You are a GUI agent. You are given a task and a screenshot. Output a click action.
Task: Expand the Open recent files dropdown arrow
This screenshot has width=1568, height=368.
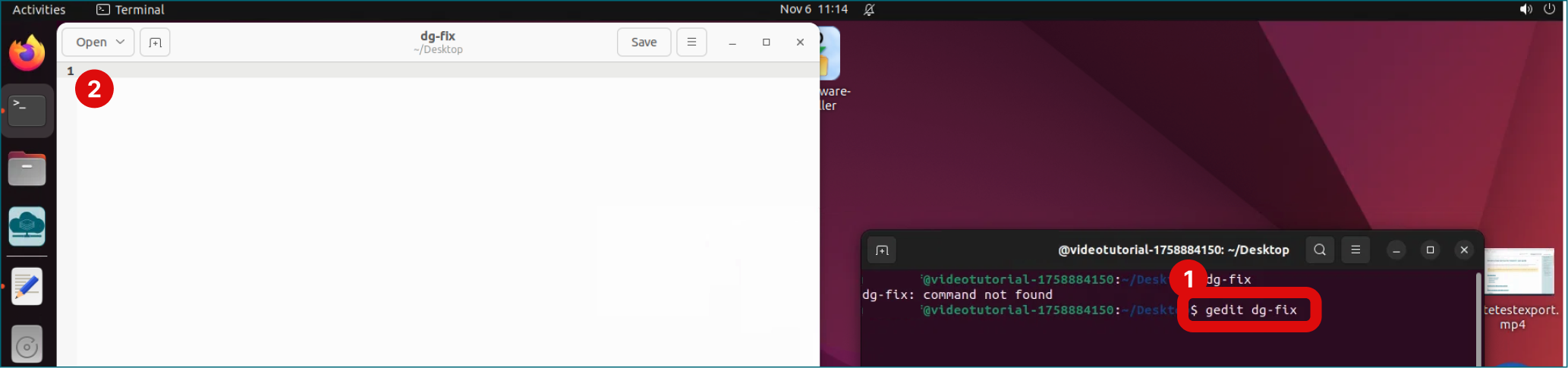tap(120, 42)
